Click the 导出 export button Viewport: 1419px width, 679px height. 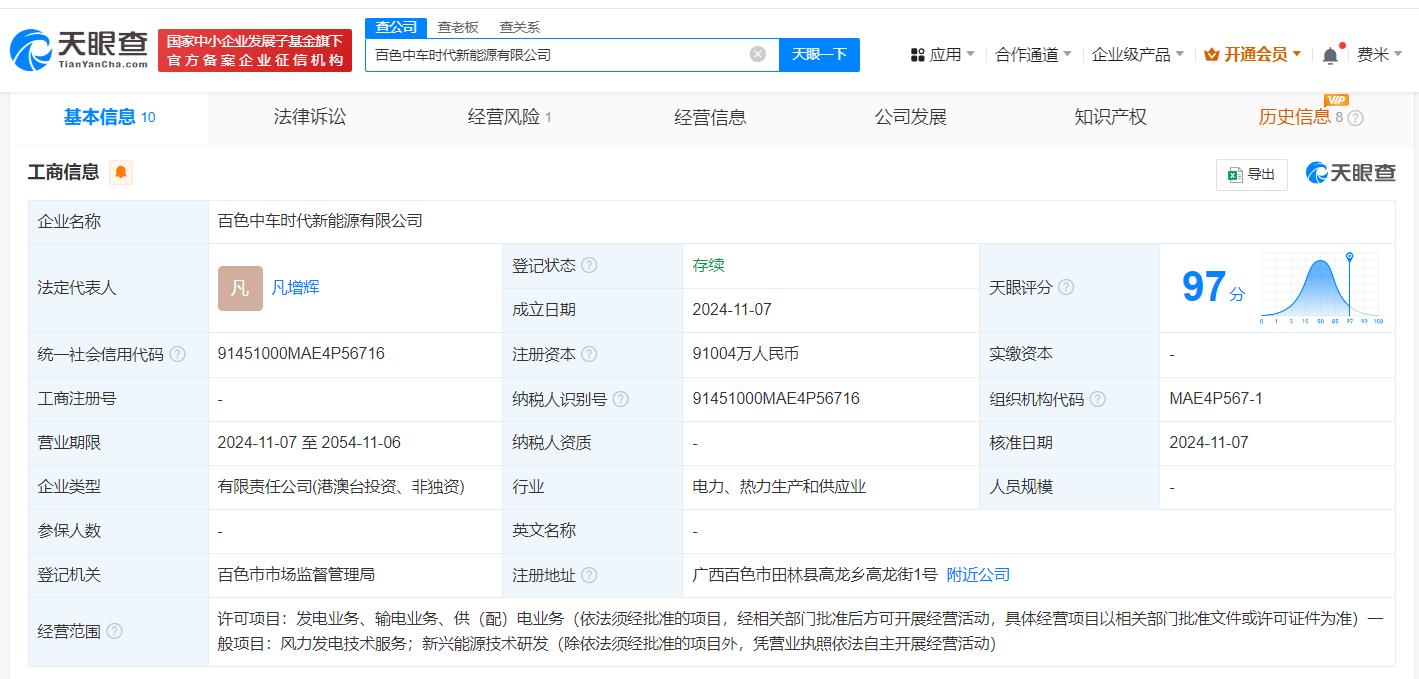coord(1251,174)
